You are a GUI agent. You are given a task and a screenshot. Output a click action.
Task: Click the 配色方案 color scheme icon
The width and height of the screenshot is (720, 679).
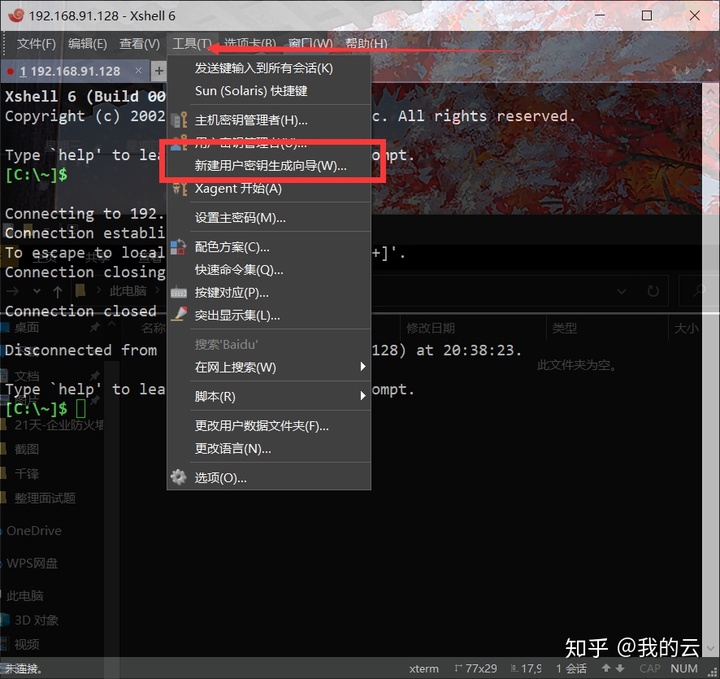coord(178,247)
